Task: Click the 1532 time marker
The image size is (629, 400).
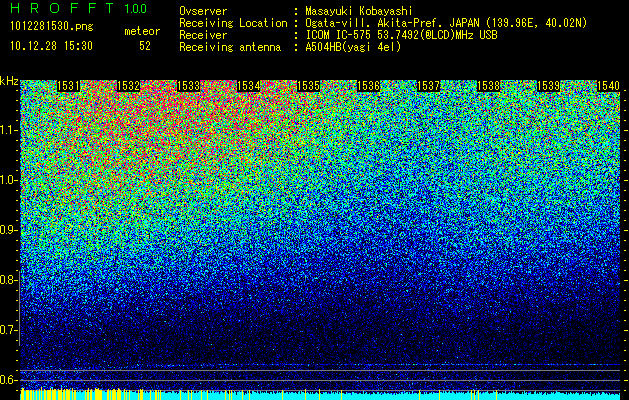Action: 128,86
